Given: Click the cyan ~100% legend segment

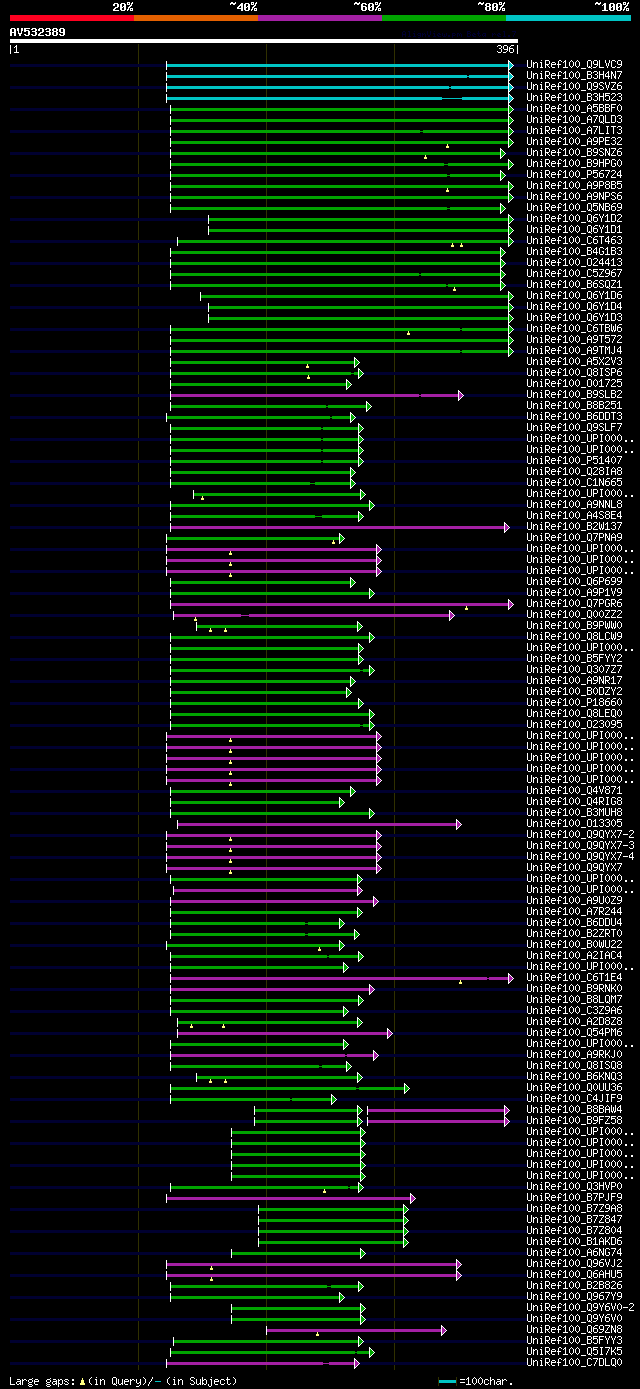Looking at the screenshot, I should (x=568, y=17).
